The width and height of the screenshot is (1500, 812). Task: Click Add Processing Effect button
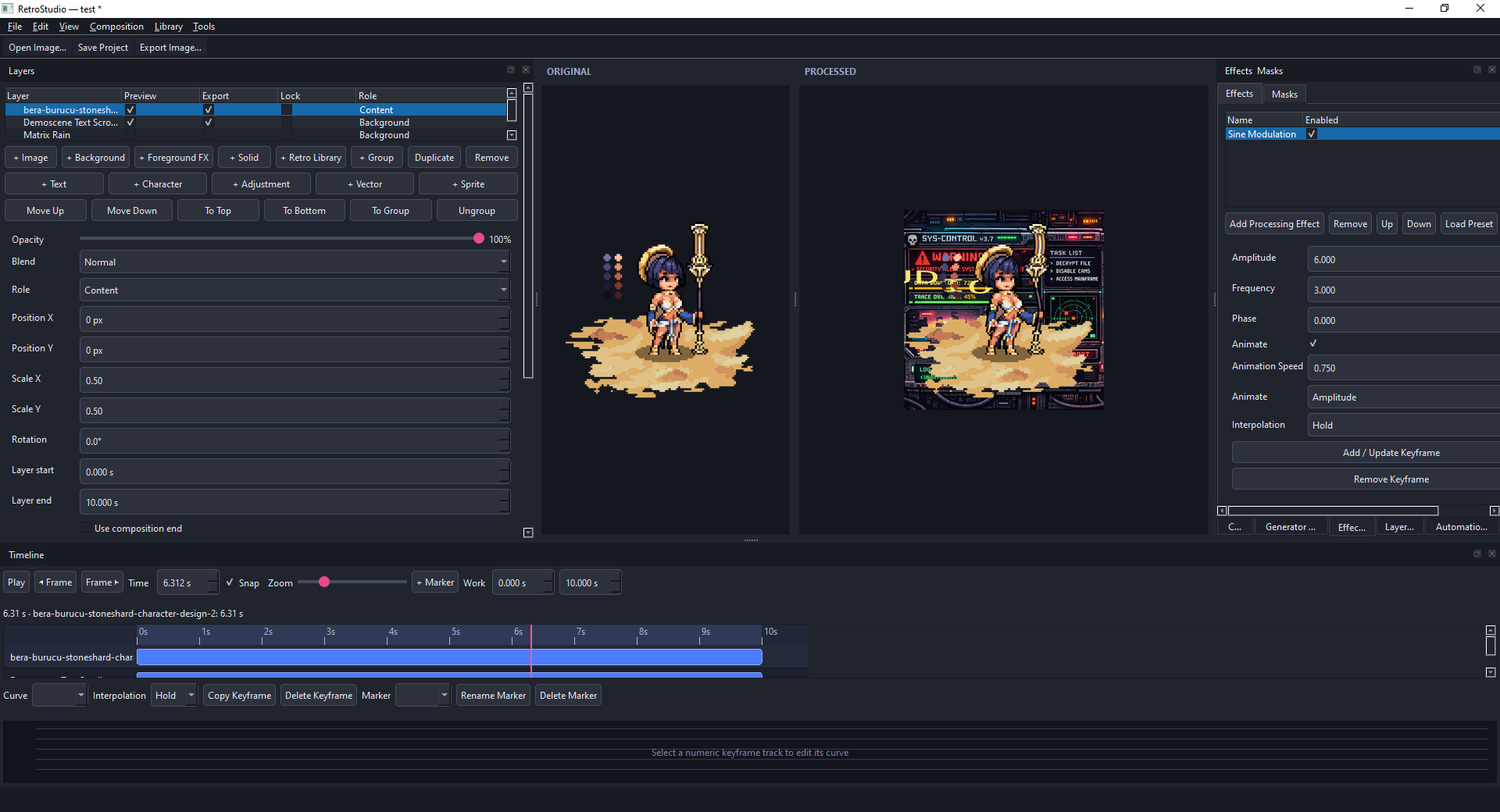[x=1274, y=224]
